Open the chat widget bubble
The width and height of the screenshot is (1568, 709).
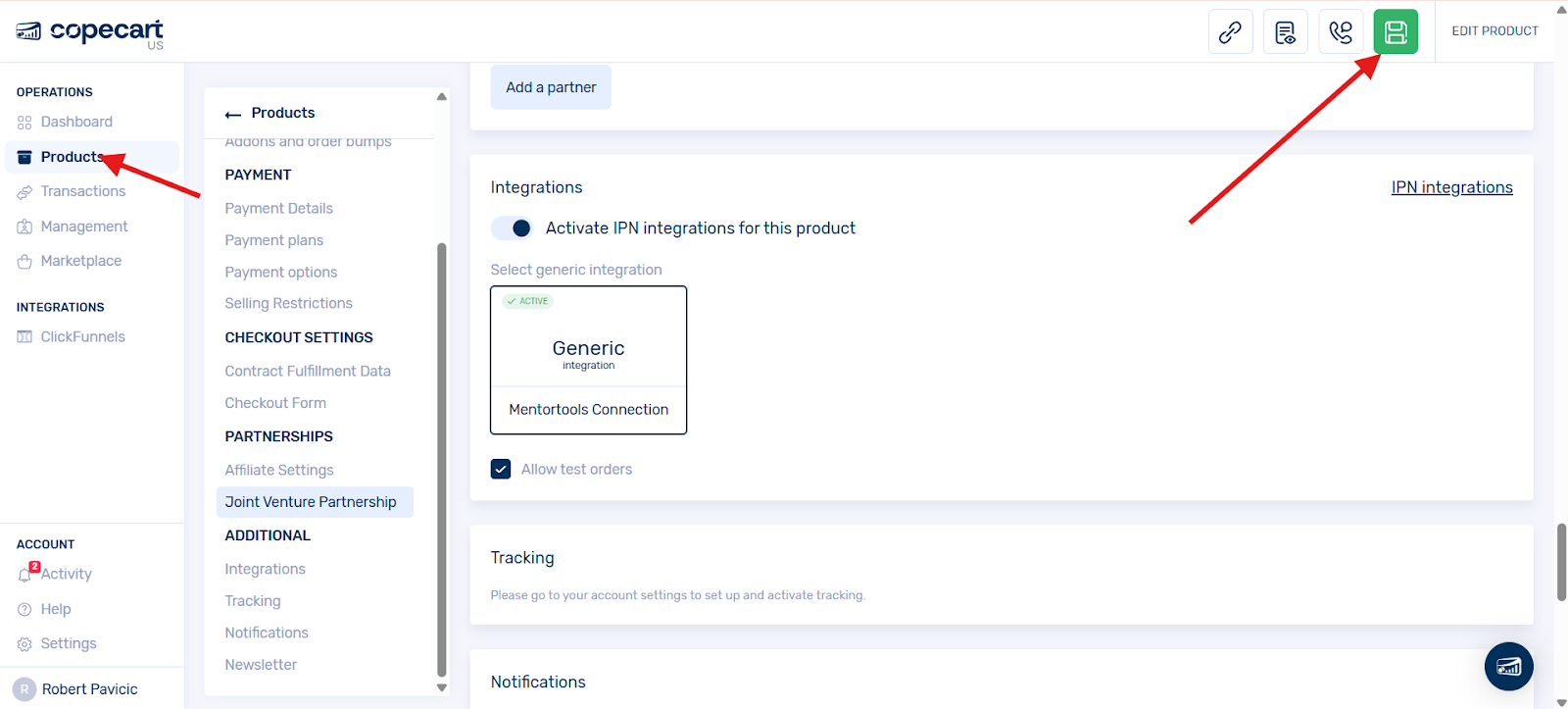pos(1509,667)
